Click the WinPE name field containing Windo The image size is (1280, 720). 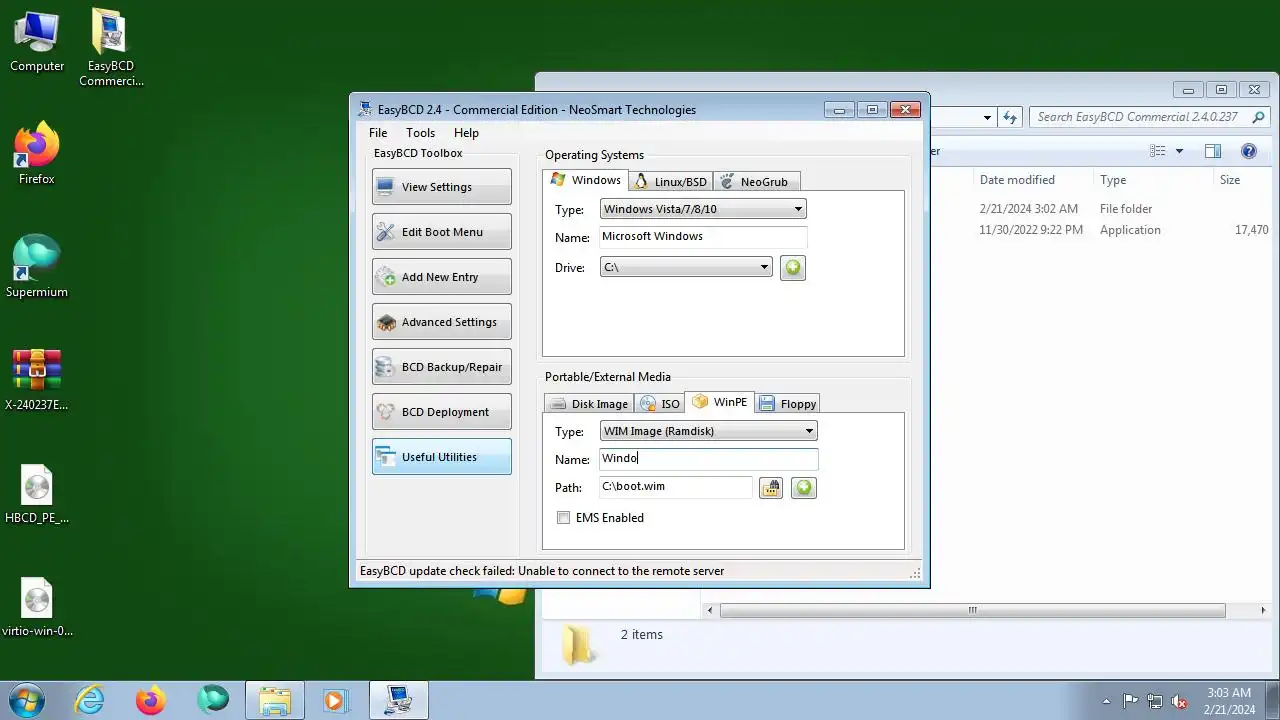click(709, 459)
